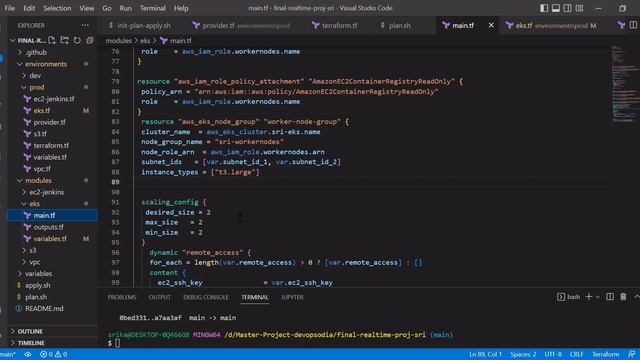Screen dimensions: 640x360
Task: Maximize the panel with chevron up
Action: pos(636,297)
